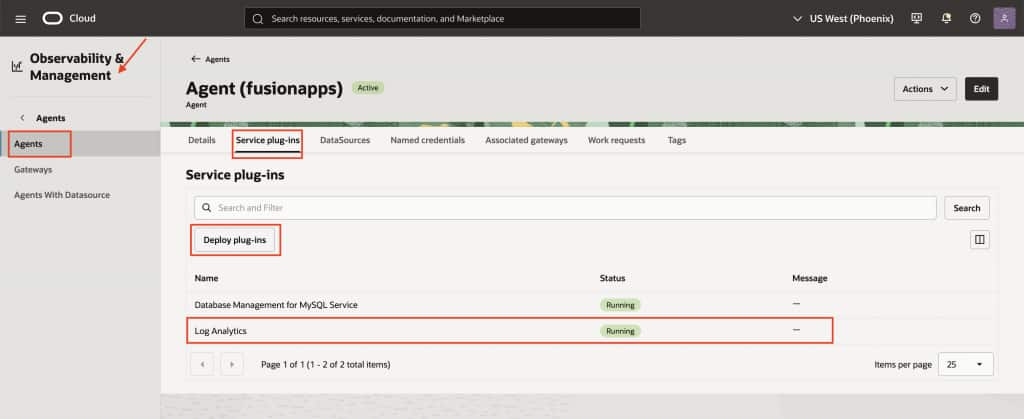The height and width of the screenshot is (419, 1024).
Task: Open the column layout settings icon
Action: (980, 240)
